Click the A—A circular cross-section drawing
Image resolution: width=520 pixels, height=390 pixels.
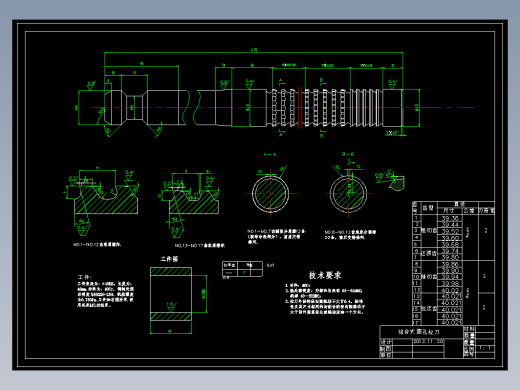click(x=270, y=193)
